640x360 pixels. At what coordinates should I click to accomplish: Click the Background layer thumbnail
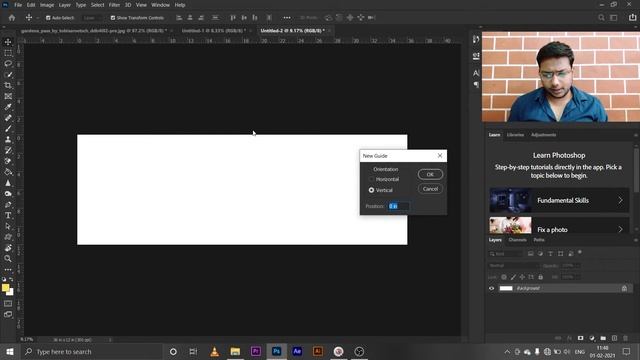click(506, 288)
